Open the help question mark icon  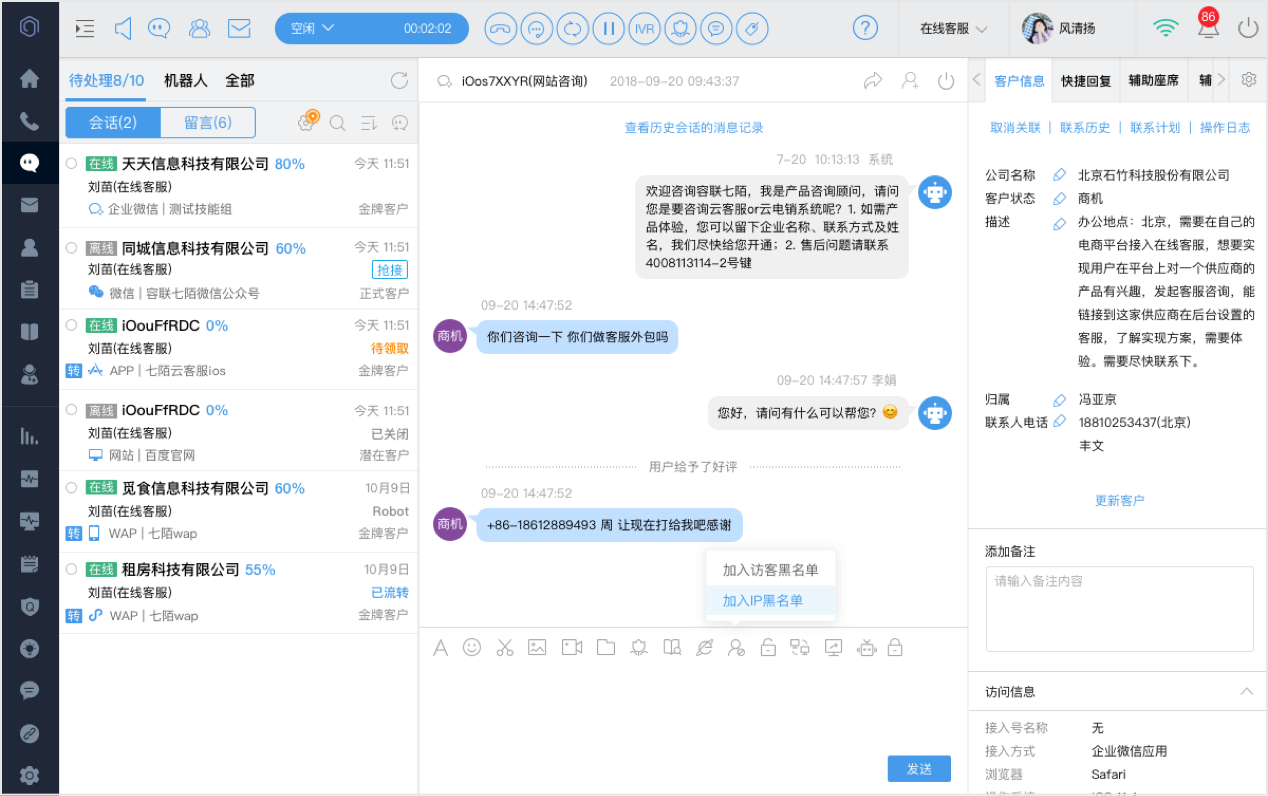[866, 28]
